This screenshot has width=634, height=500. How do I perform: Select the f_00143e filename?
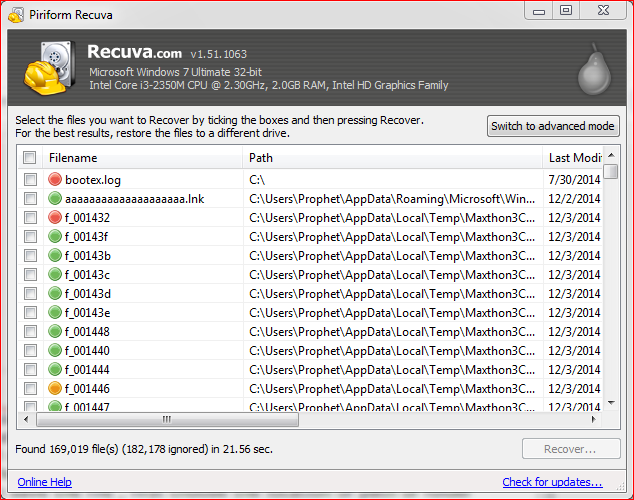click(x=88, y=312)
